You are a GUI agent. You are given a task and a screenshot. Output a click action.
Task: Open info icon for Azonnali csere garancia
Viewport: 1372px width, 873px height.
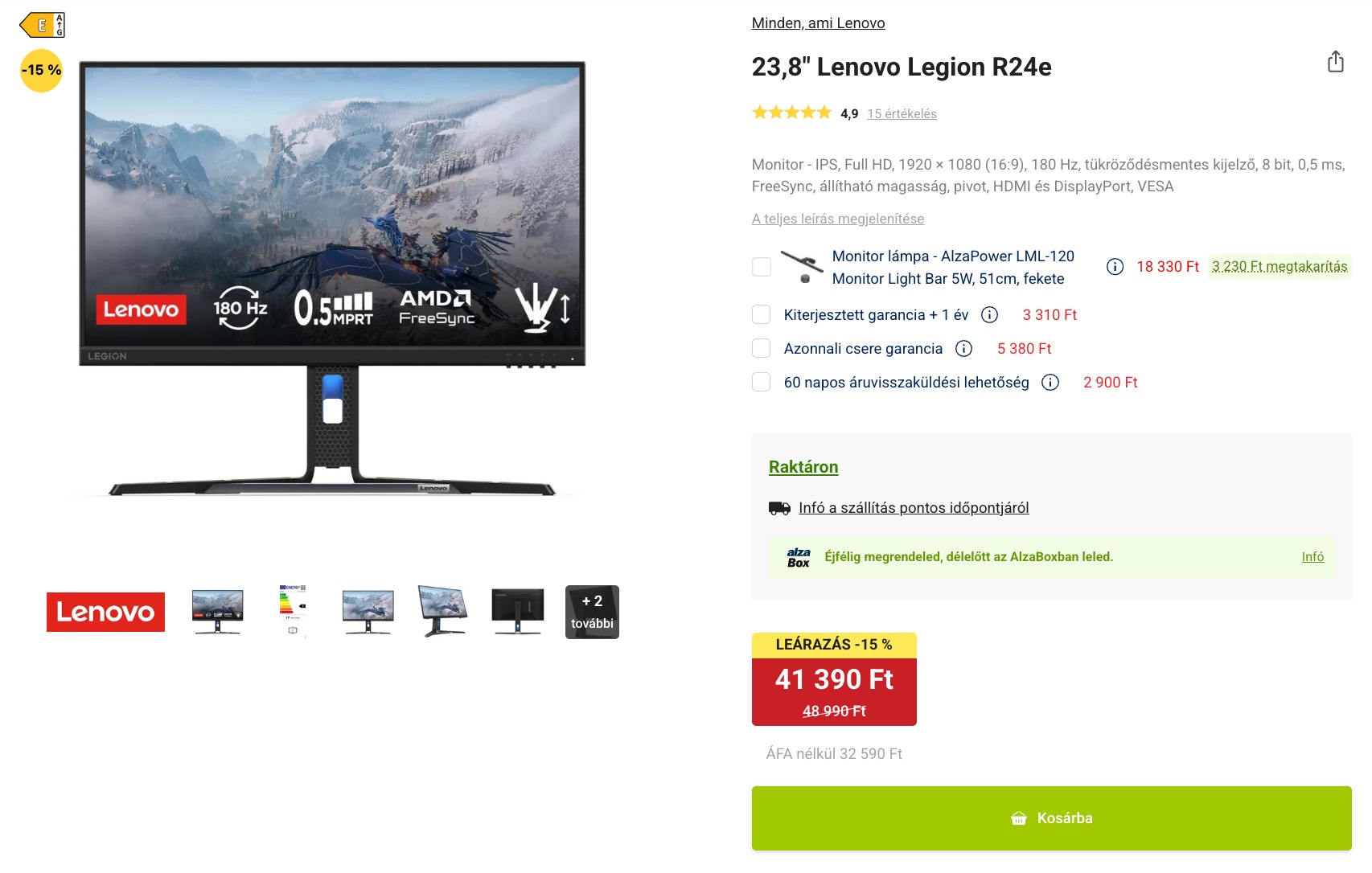[x=963, y=349]
